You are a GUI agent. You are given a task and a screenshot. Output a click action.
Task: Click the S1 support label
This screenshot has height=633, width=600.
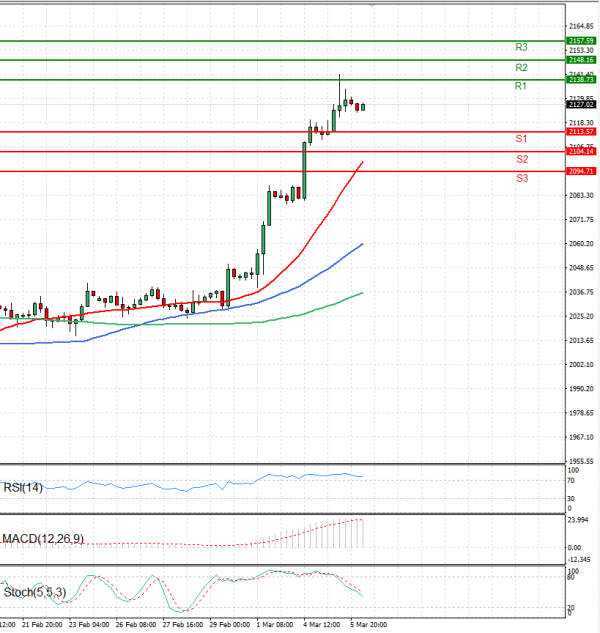click(521, 139)
